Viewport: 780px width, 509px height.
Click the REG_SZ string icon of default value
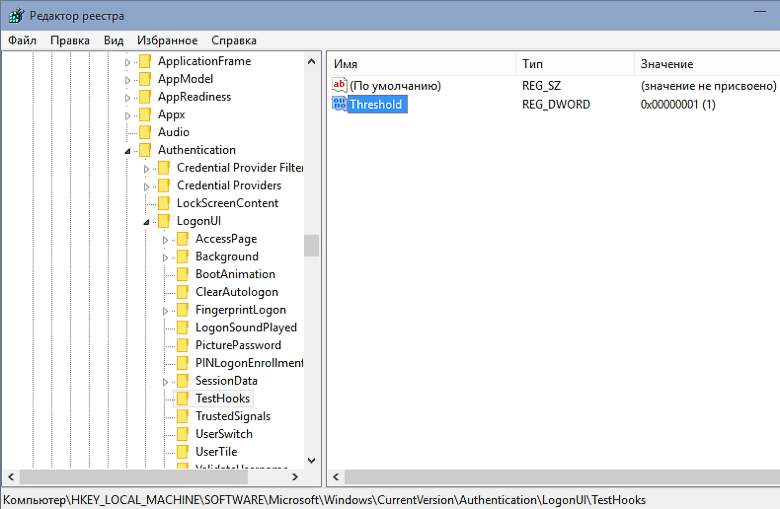point(339,85)
